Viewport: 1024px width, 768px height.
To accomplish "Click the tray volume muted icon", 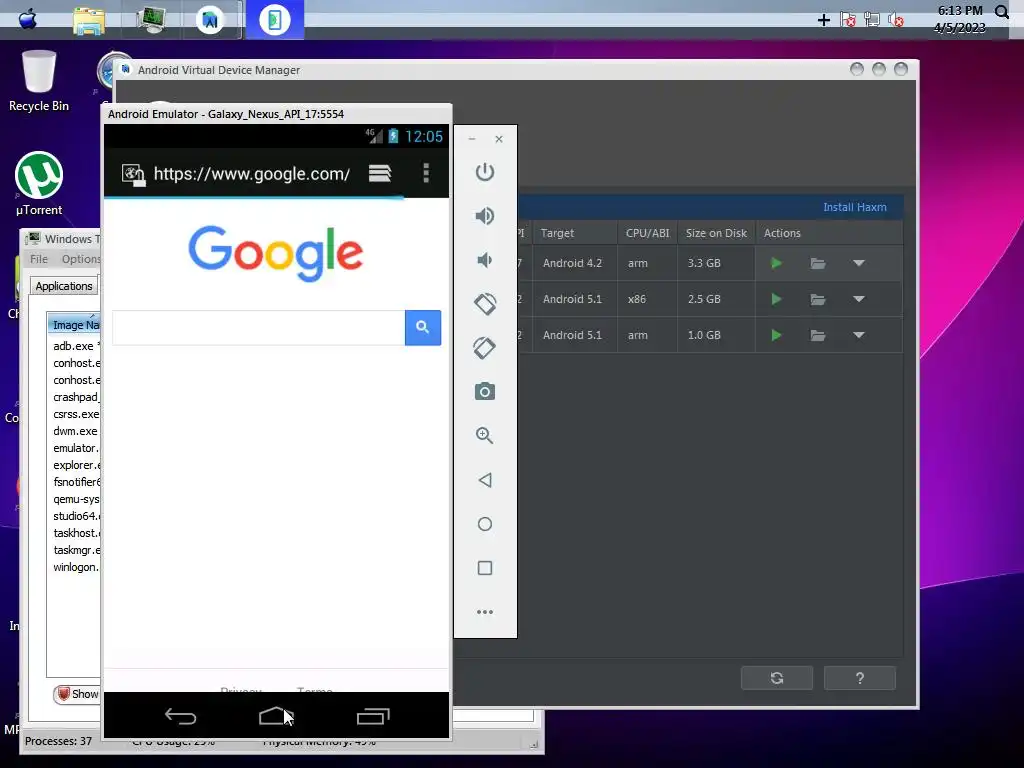I will (x=895, y=20).
